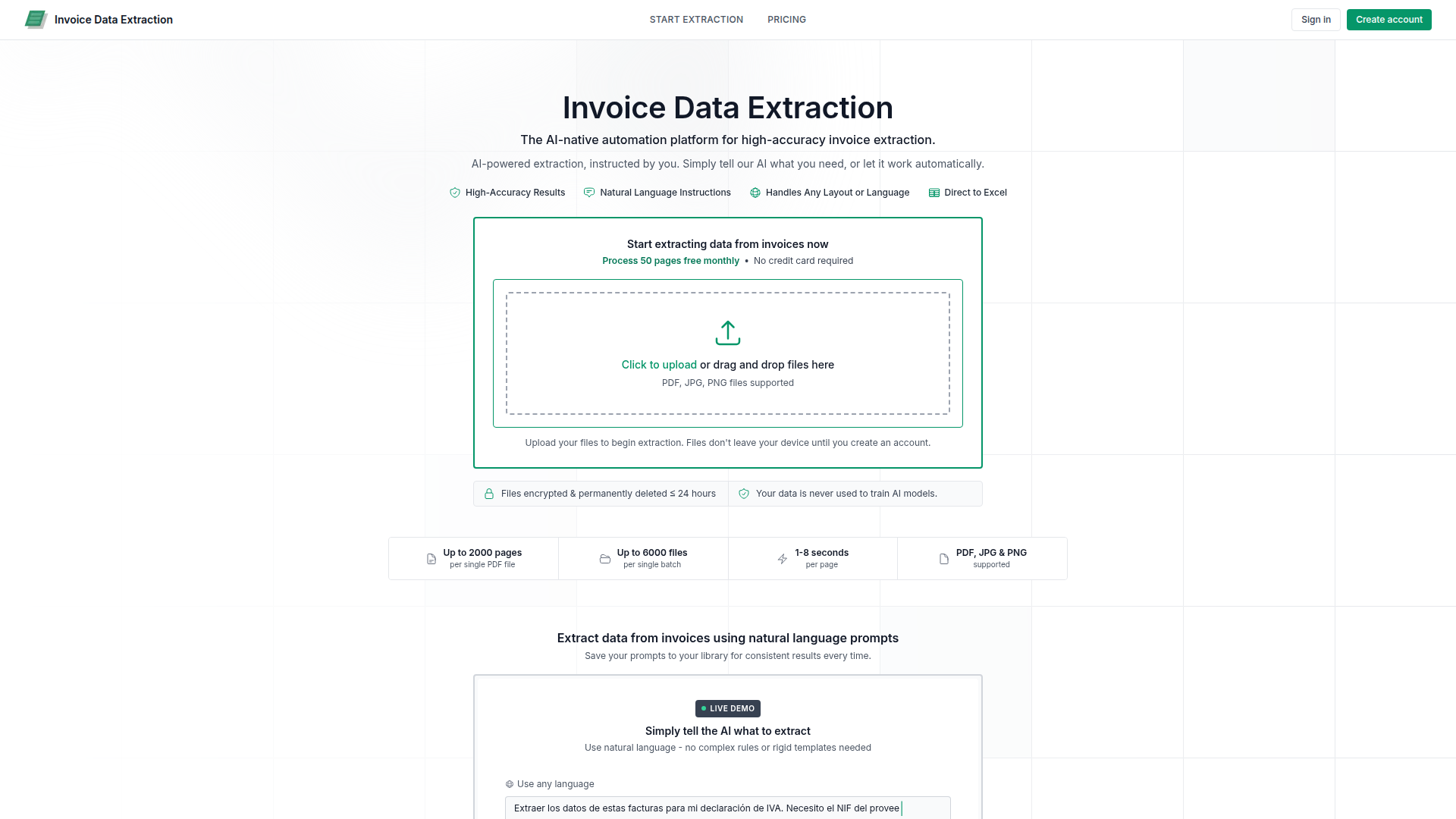The width and height of the screenshot is (1456, 819).
Task: Click the lock icon beside Files encrypted
Action: 489,494
